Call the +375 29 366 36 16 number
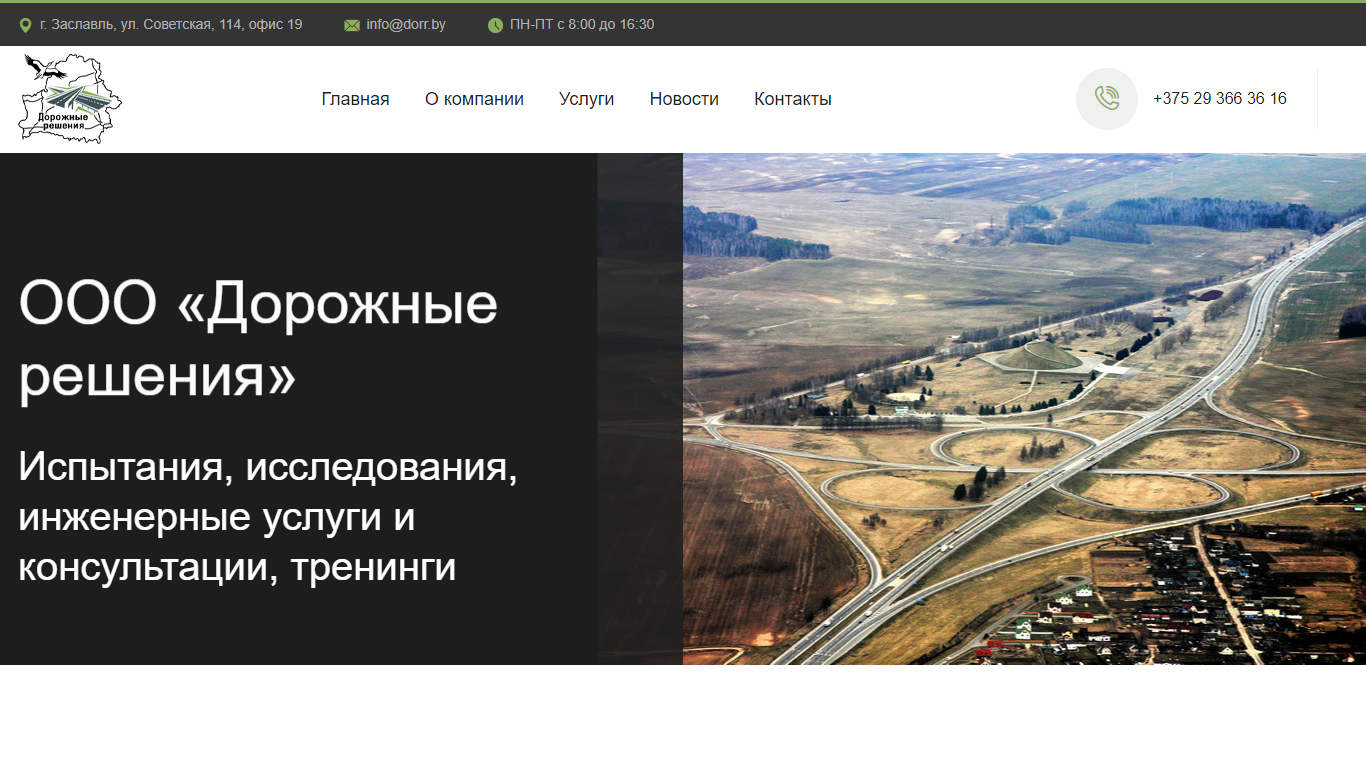Viewport: 1366px width, 768px height. point(1220,99)
